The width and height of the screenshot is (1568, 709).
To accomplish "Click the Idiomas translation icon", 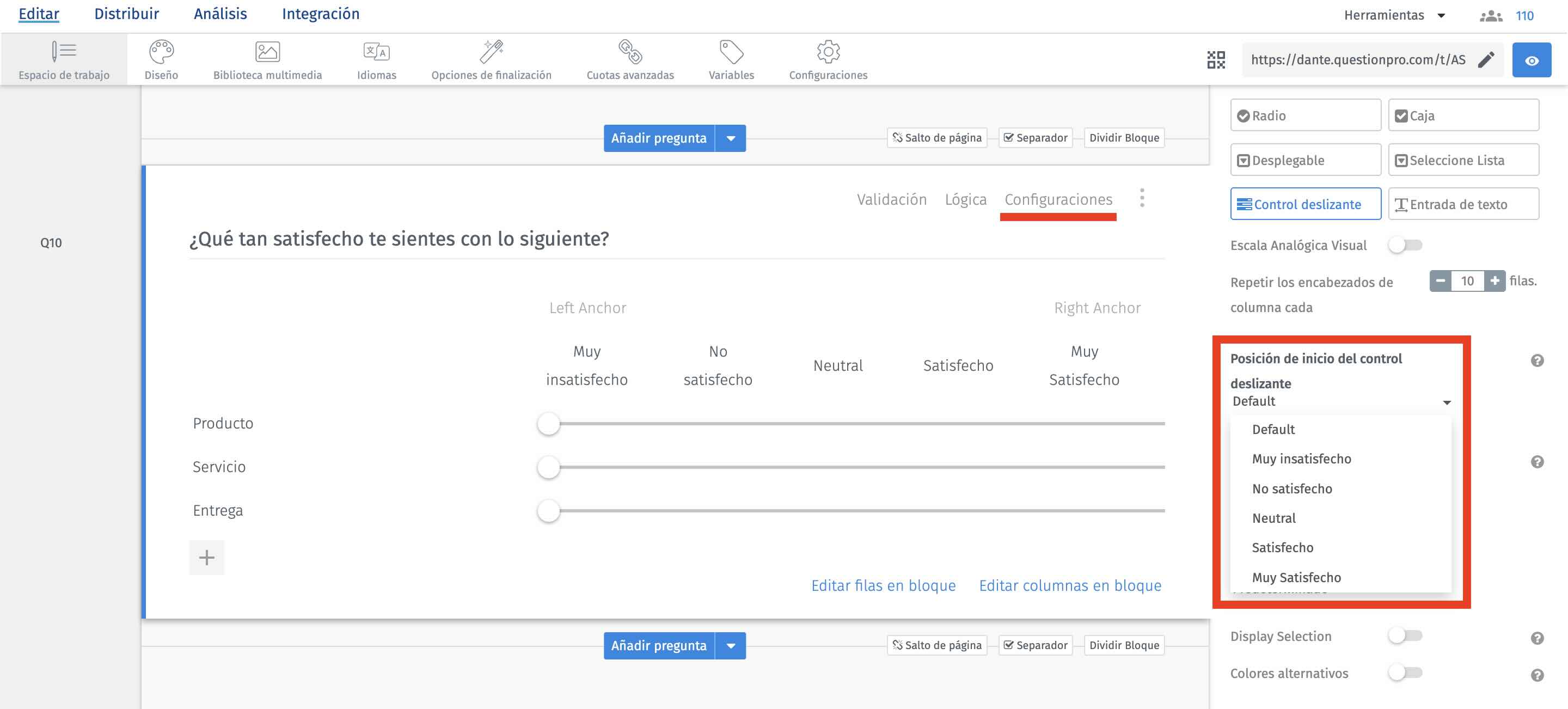I will (376, 52).
